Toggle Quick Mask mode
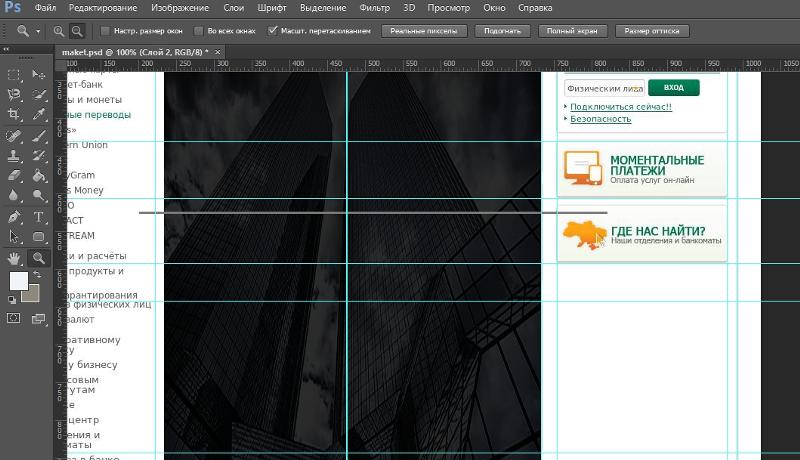The image size is (800, 460). tap(14, 318)
